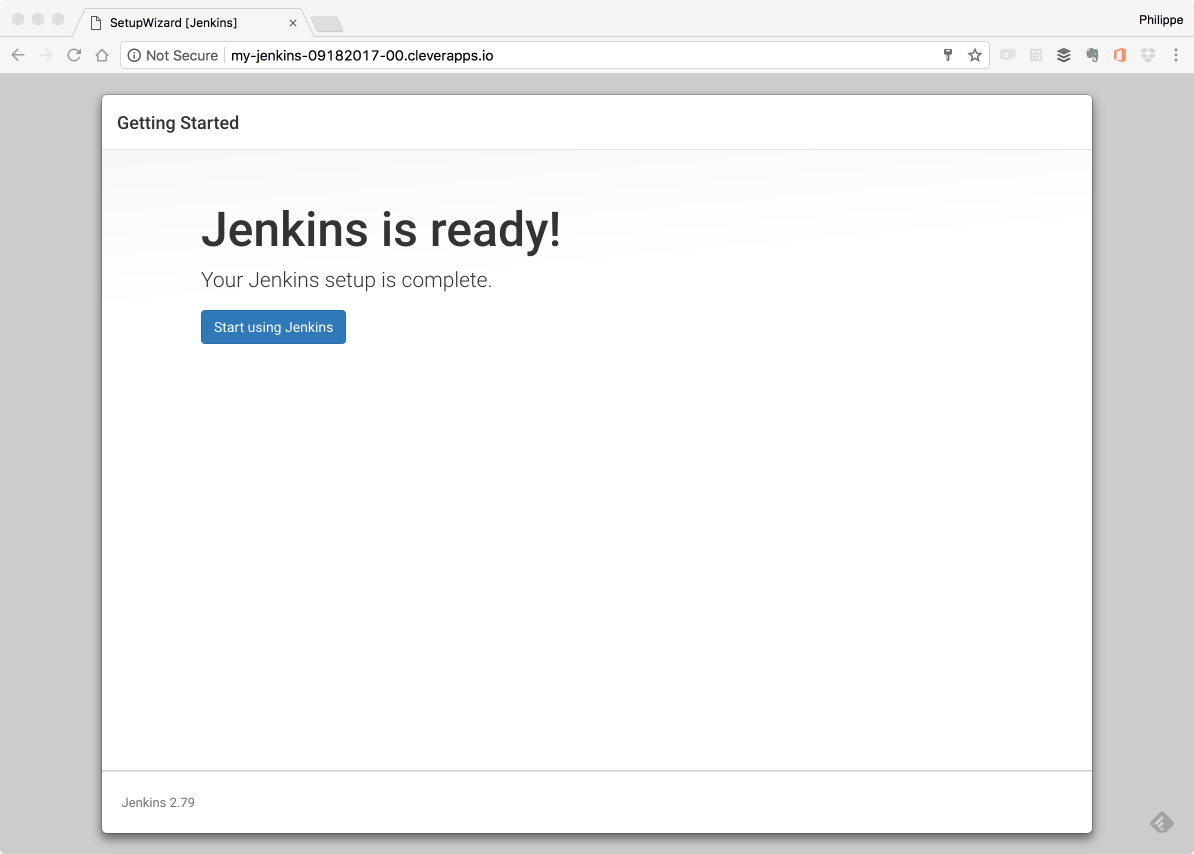
Task: Click the home icon in the toolbar
Action: pyautogui.click(x=102, y=55)
